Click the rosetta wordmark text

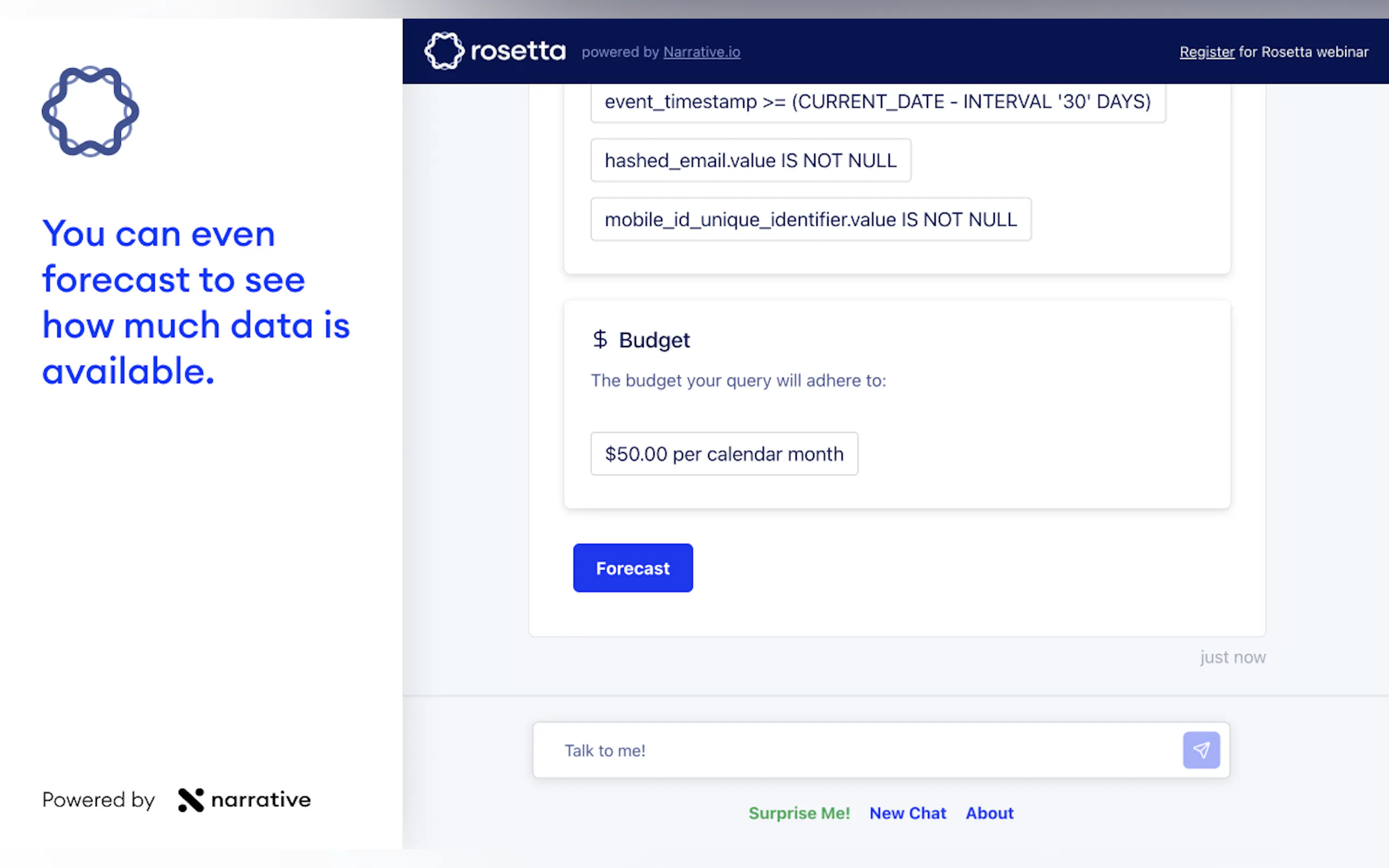pyautogui.click(x=518, y=52)
